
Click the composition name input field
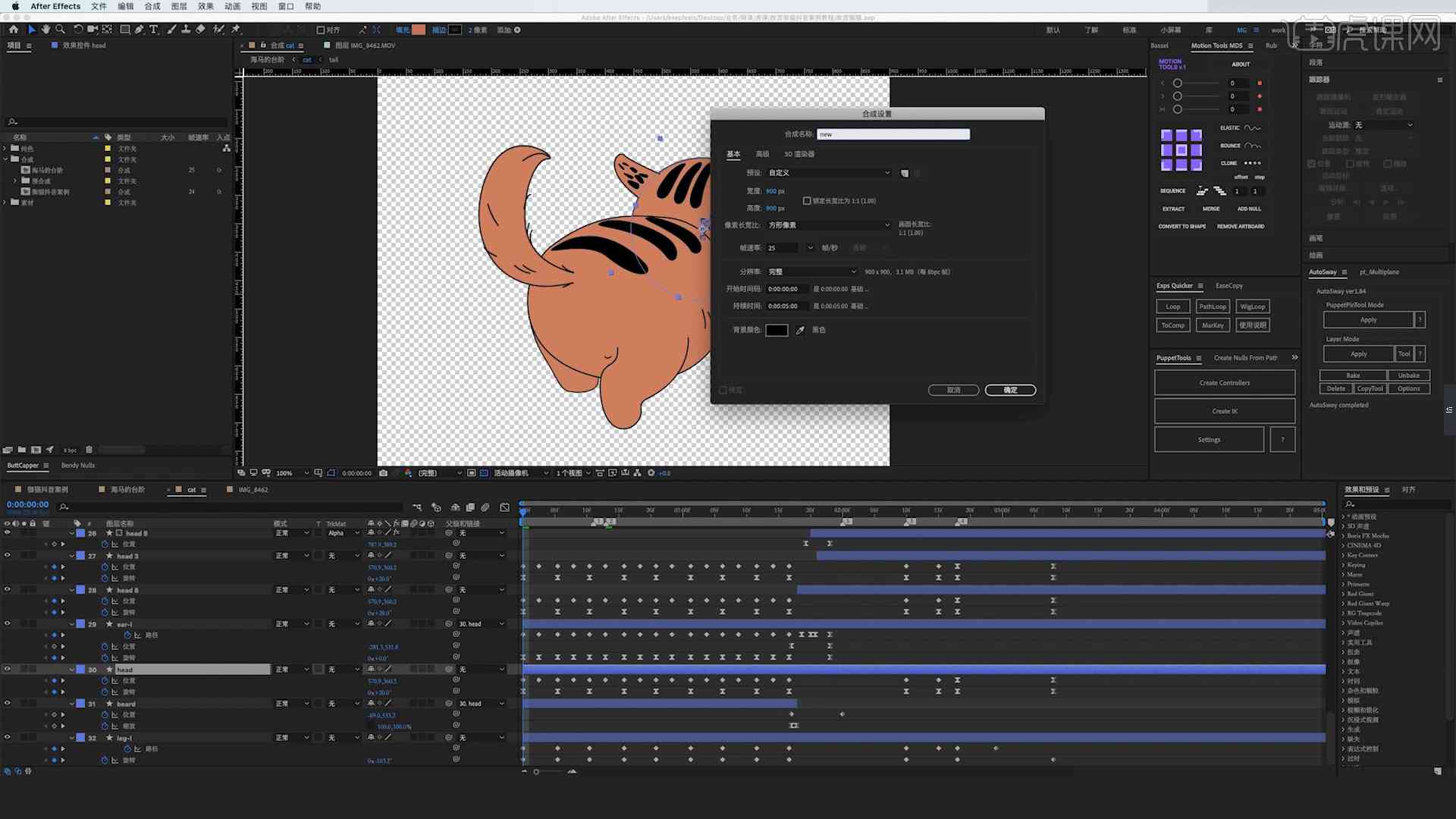[x=893, y=134]
